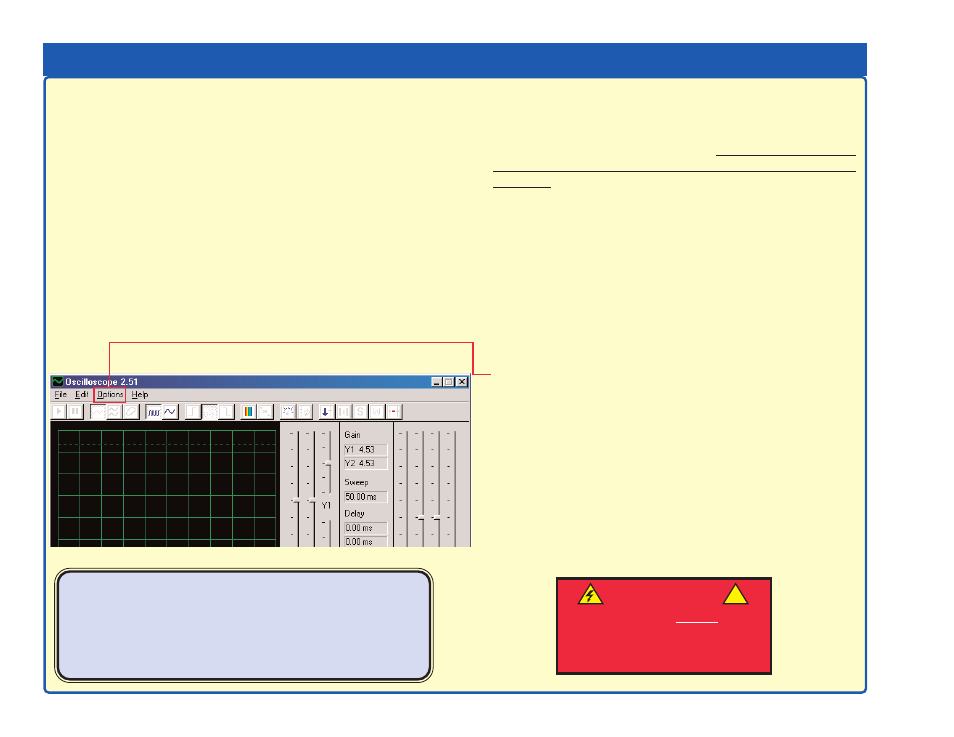Select the X-Y loop display mode icon
The height and width of the screenshot is (737, 954).
[131, 411]
